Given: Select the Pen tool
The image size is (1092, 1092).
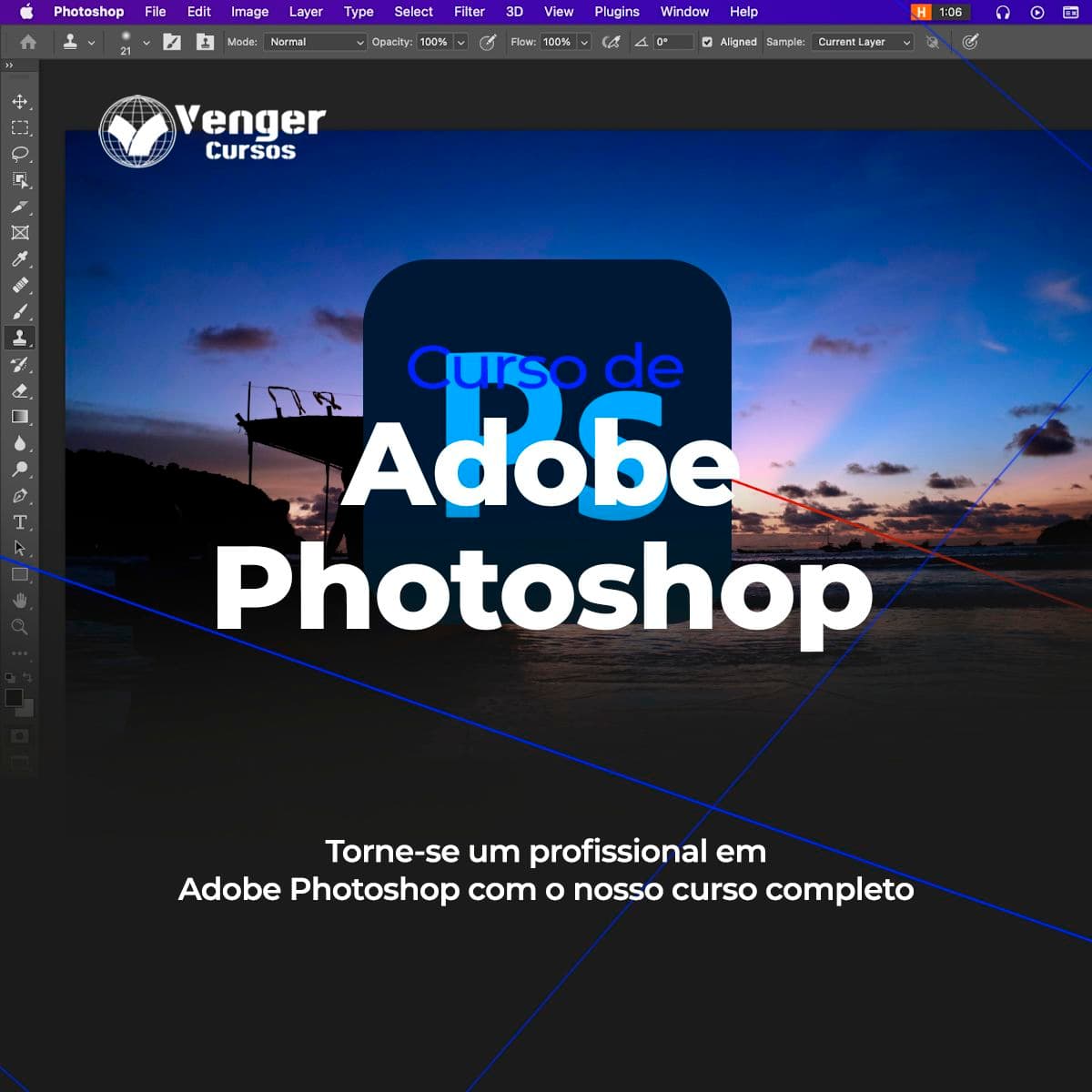Looking at the screenshot, I should [x=20, y=496].
